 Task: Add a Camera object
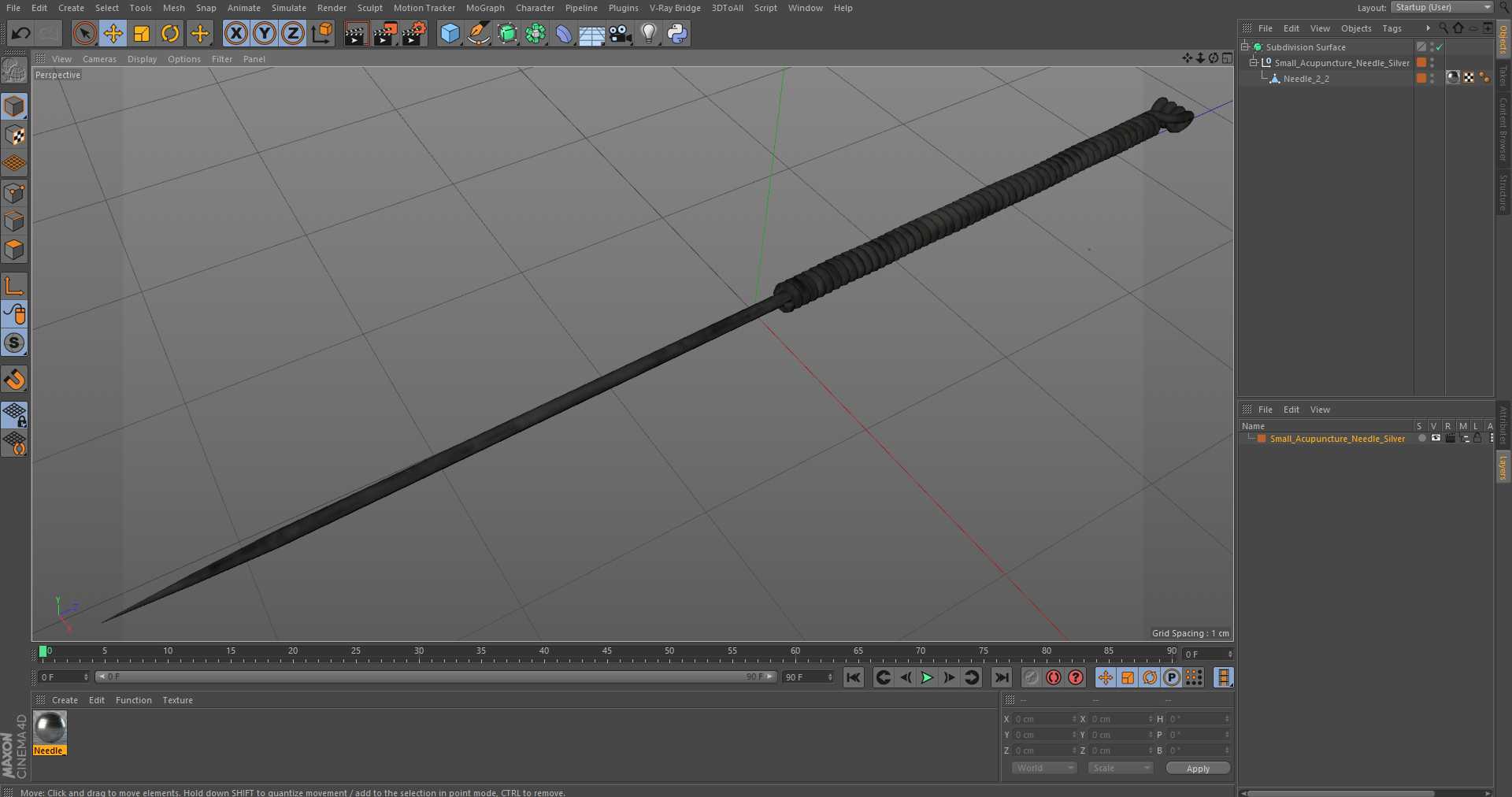(621, 33)
